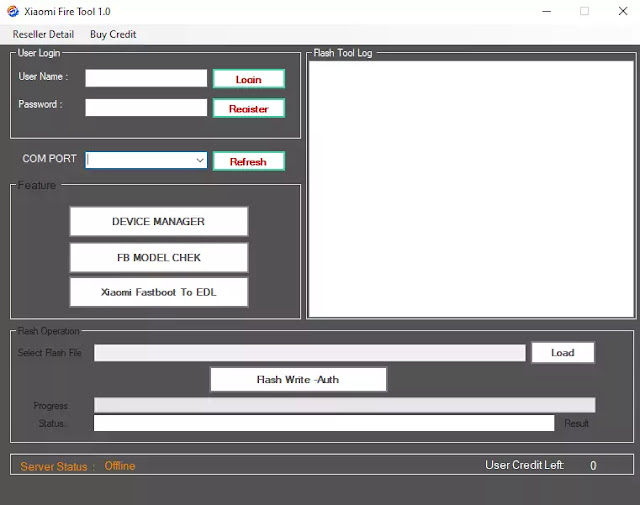This screenshot has width=640, height=505.
Task: Click the 'User Credit Left' label
Action: click(x=524, y=465)
